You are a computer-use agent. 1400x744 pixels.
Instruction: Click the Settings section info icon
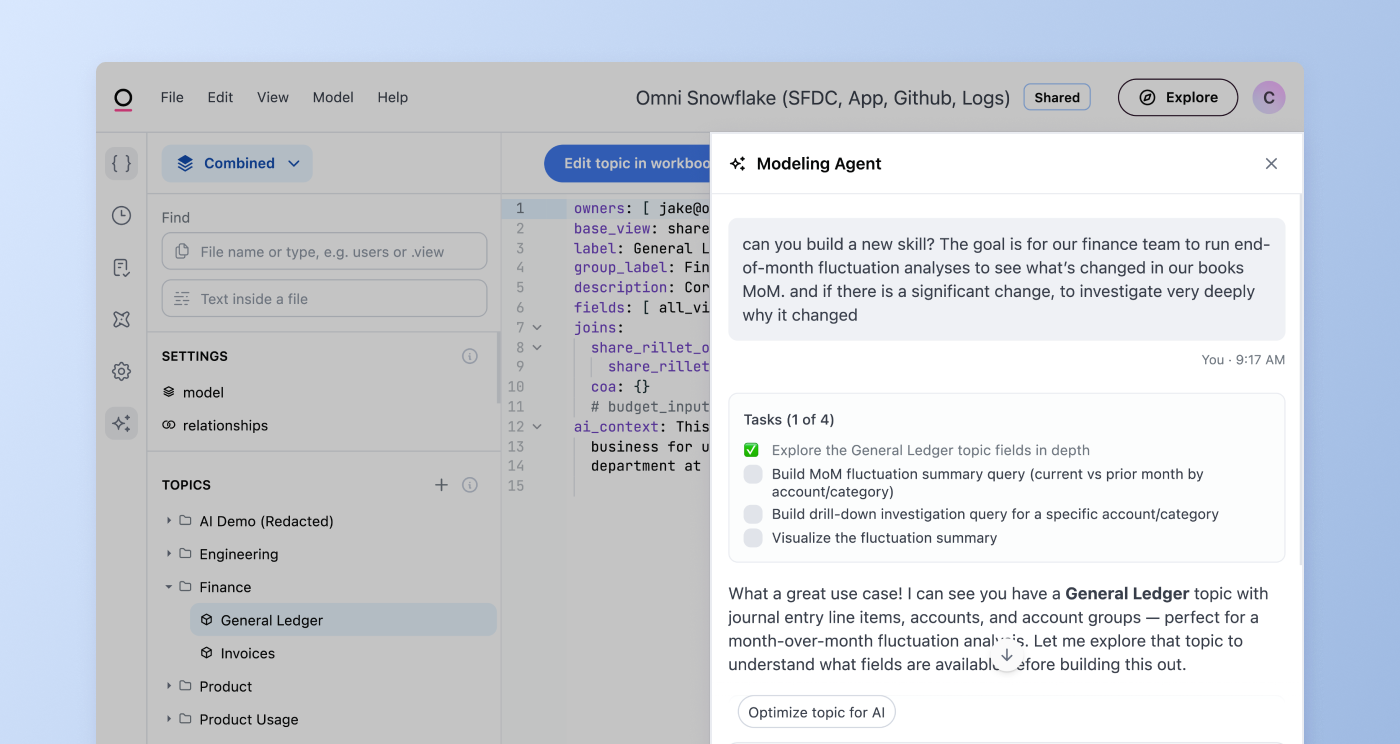click(x=470, y=356)
